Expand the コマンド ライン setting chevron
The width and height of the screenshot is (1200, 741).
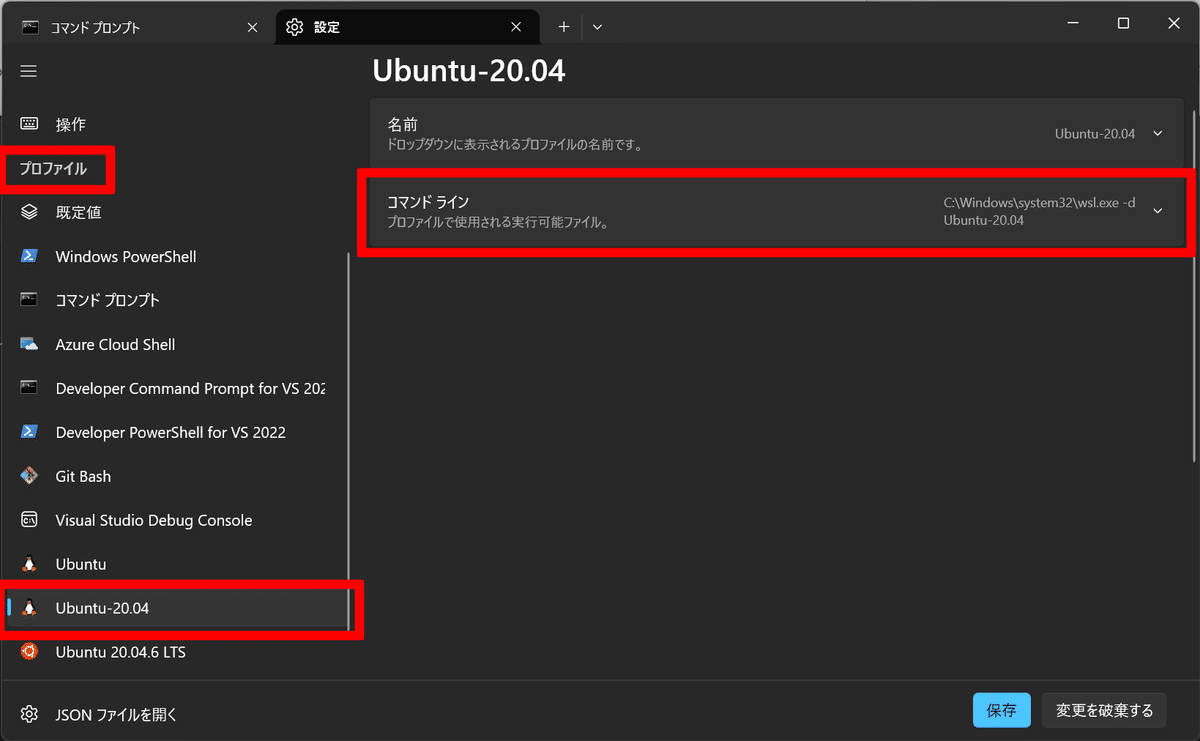[x=1158, y=211]
